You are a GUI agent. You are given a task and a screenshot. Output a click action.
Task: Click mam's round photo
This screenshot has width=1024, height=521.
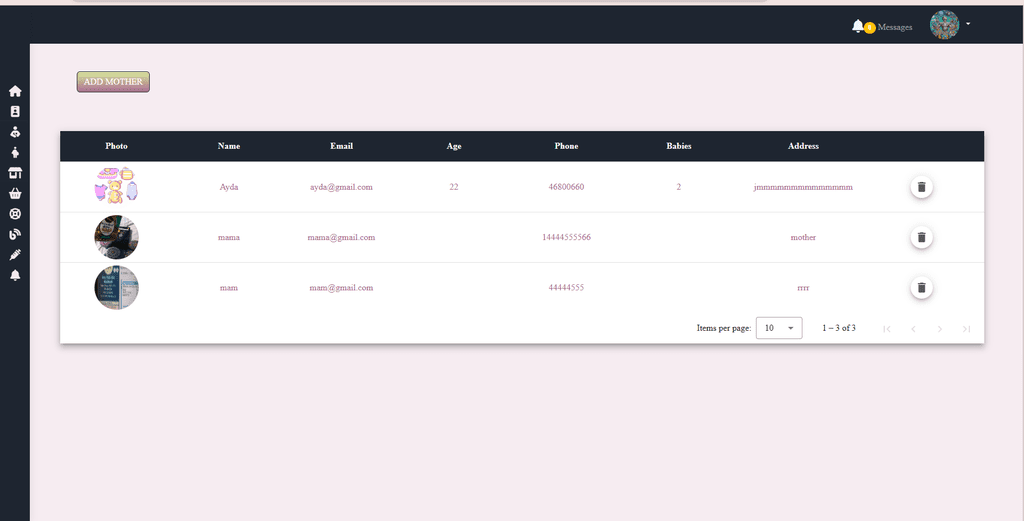116,287
